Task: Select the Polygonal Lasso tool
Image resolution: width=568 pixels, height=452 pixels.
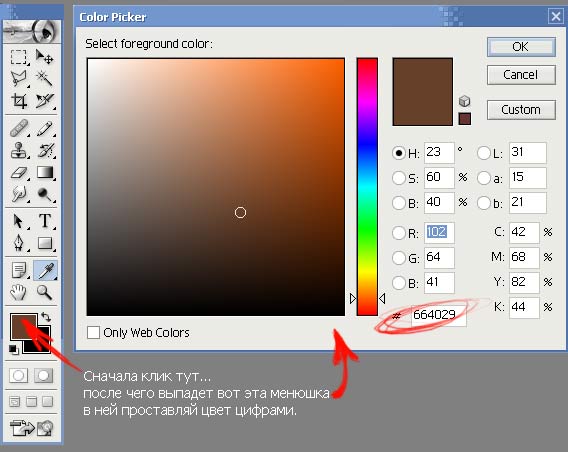Action: (18, 78)
